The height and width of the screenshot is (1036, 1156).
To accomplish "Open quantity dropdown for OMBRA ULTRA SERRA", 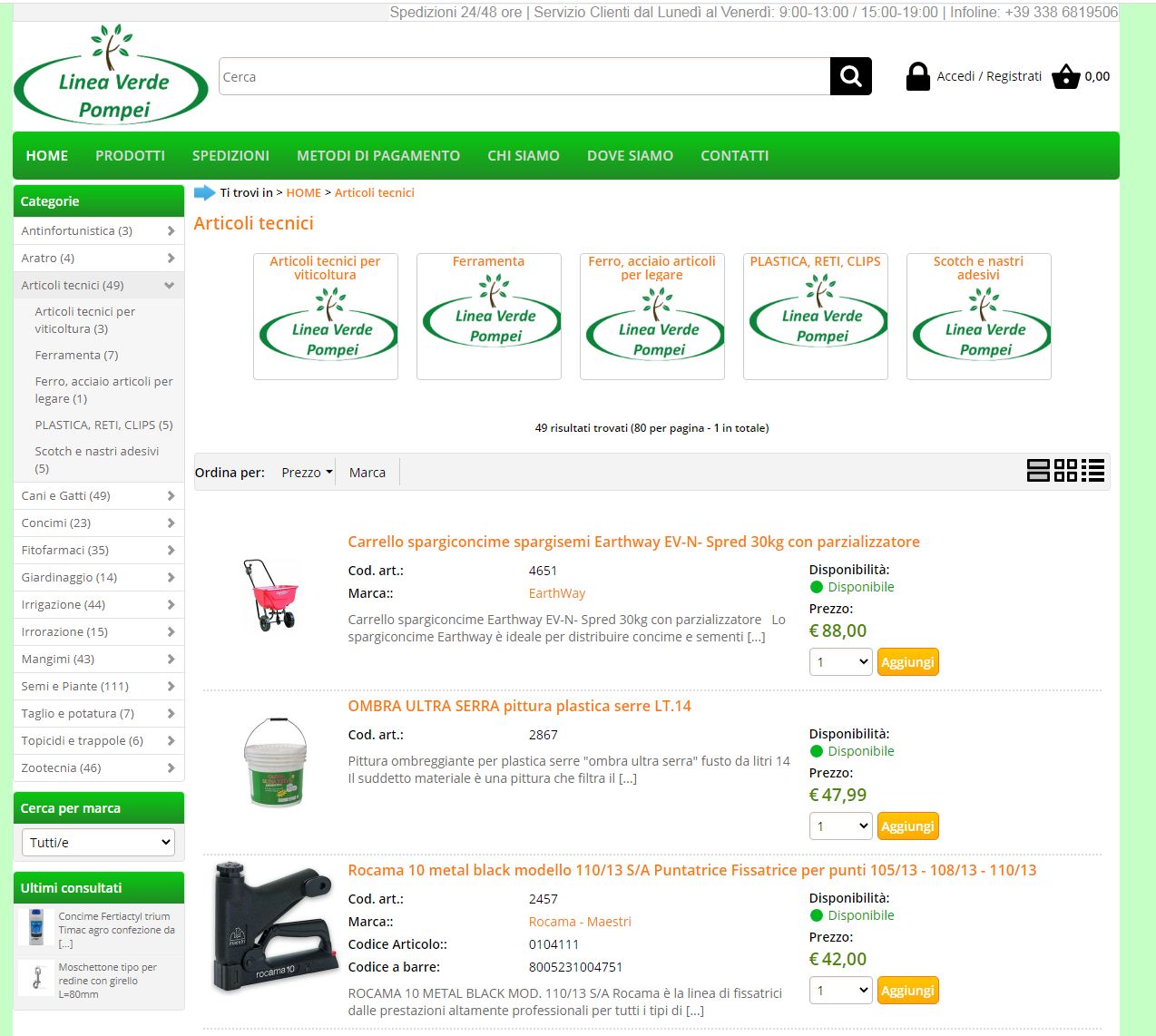I will [x=841, y=826].
